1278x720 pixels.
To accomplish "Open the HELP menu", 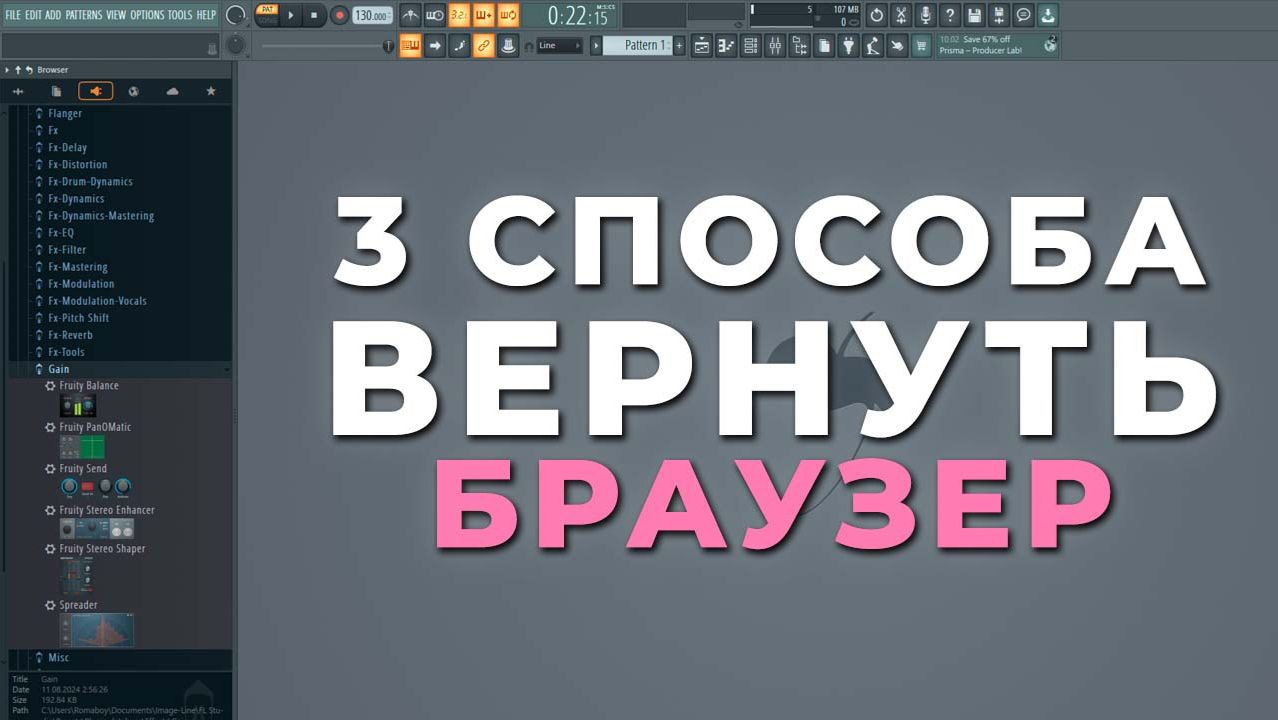I will pyautogui.click(x=206, y=15).
